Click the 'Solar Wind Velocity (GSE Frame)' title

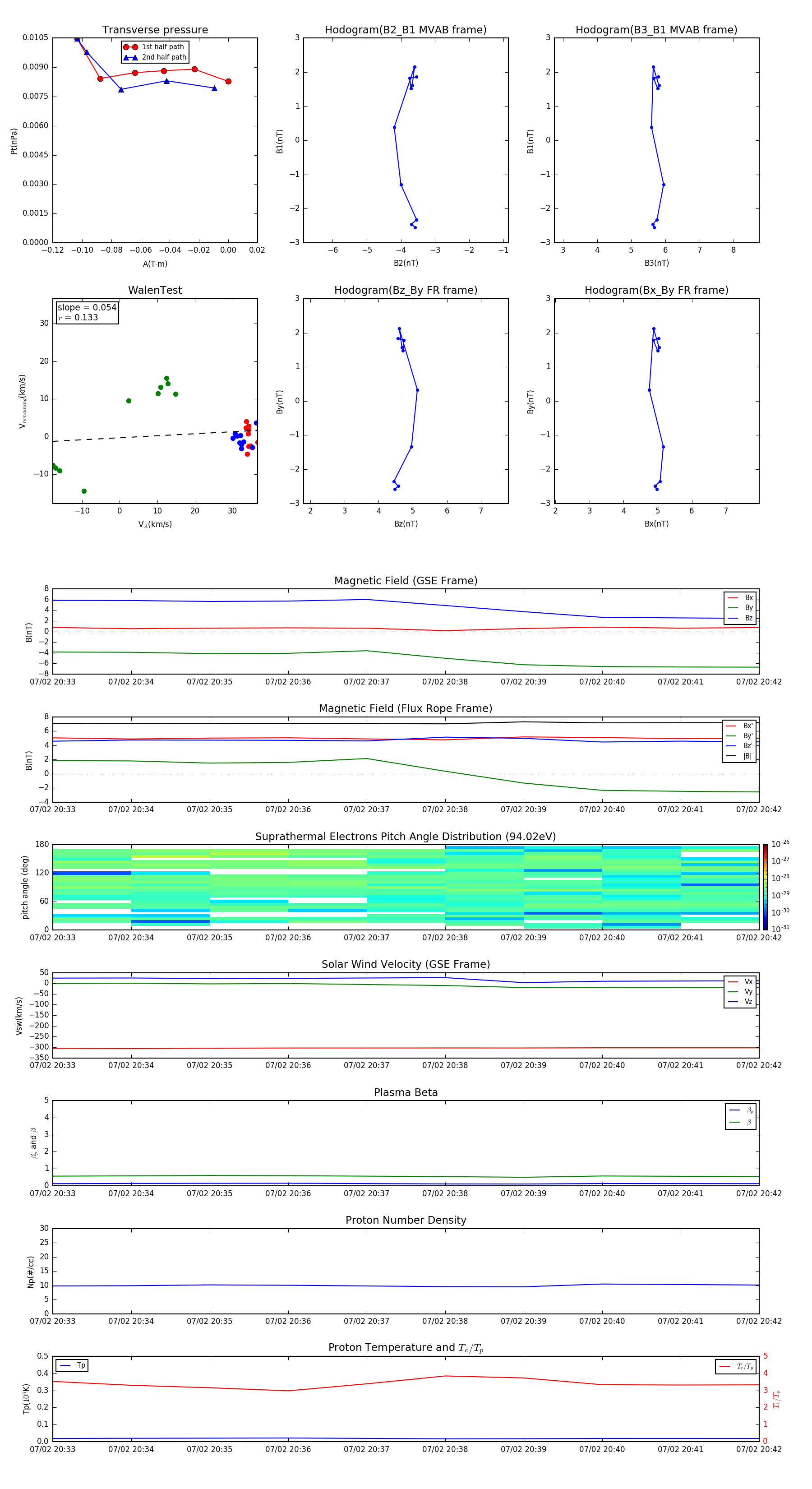(406, 964)
